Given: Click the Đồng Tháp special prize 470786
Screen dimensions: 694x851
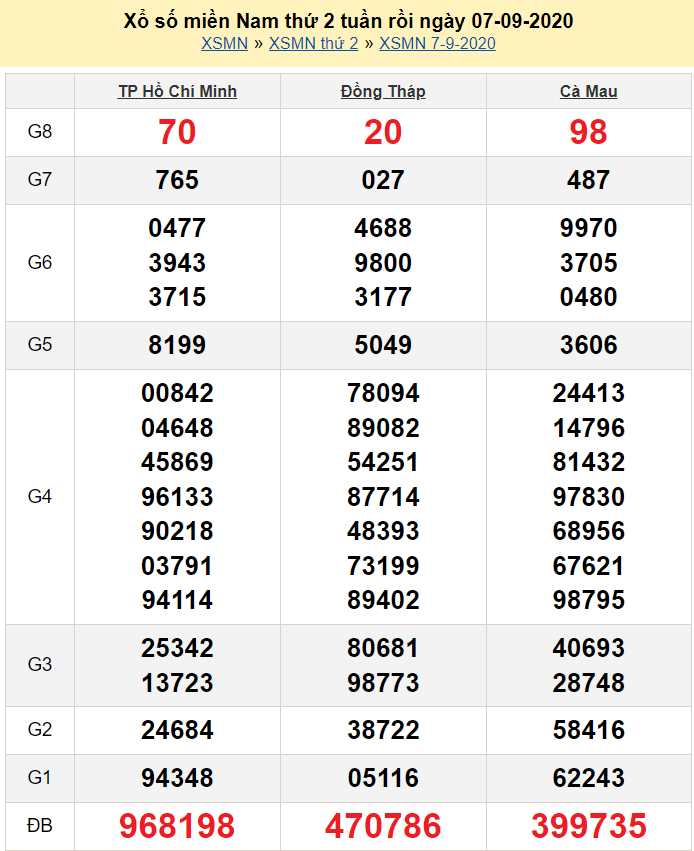Looking at the screenshot, I should (x=383, y=826).
